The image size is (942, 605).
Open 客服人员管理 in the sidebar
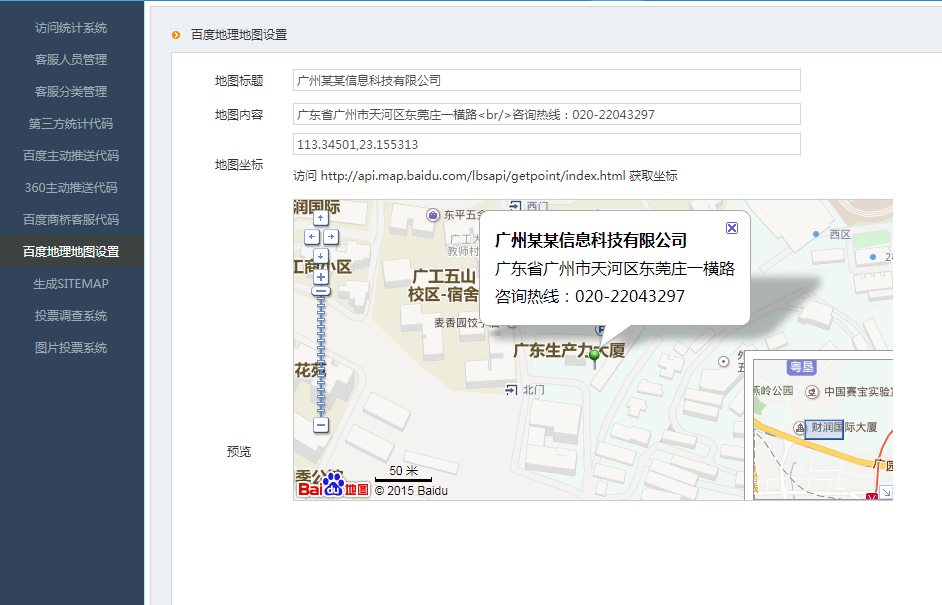(x=71, y=59)
